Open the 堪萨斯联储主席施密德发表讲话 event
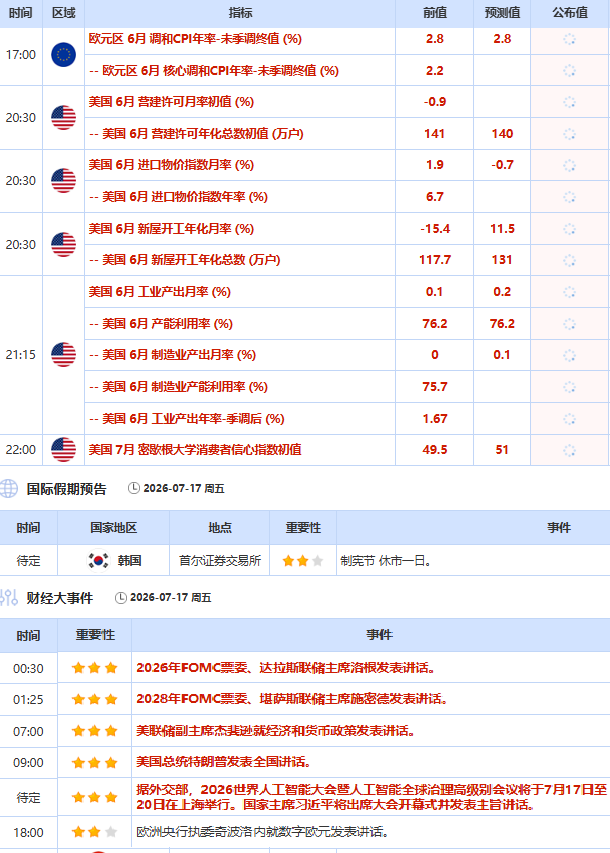 (292, 699)
